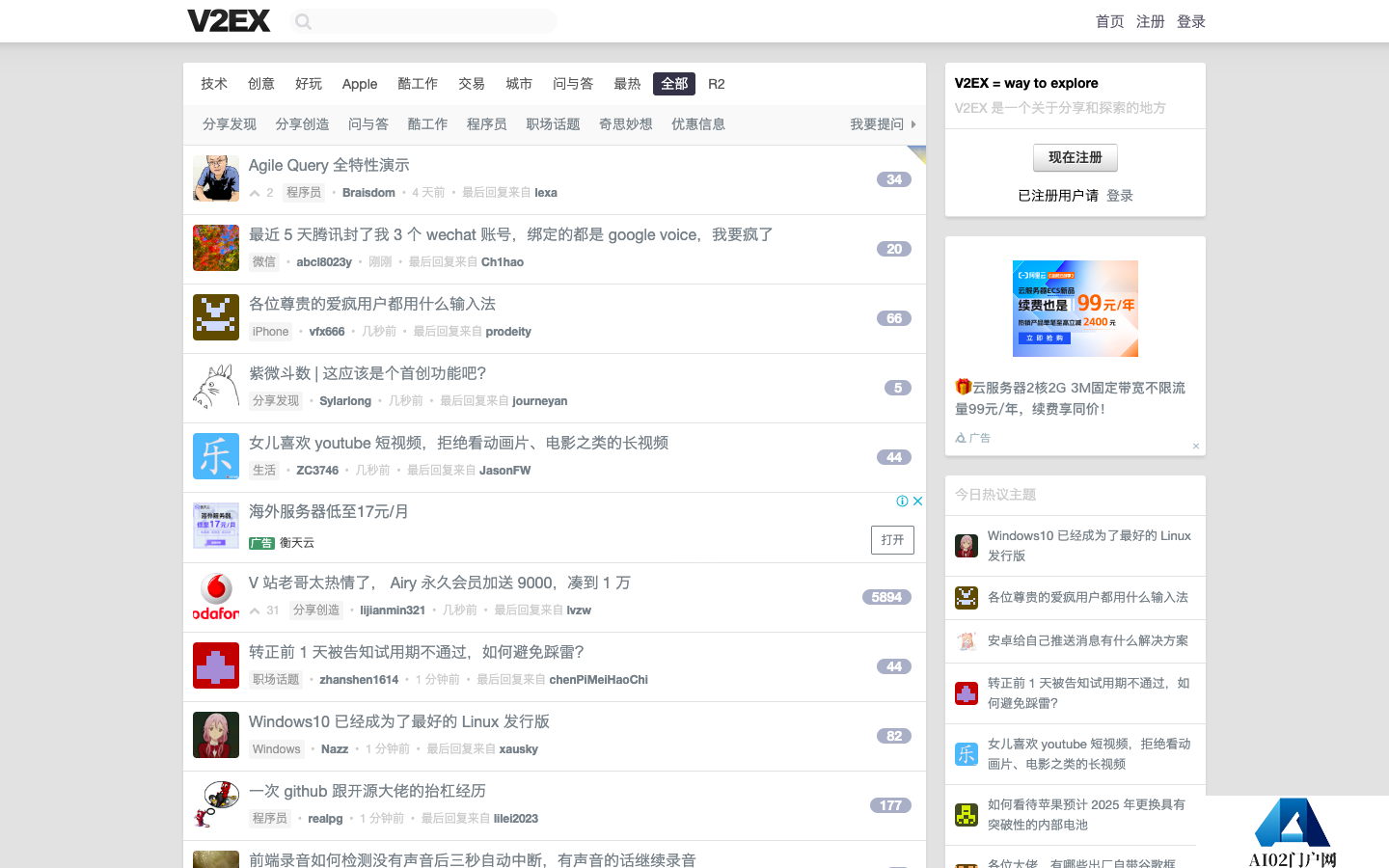The height and width of the screenshot is (868, 1389).
Task: Open Nazz's anime avatar in topic list
Action: [216, 735]
